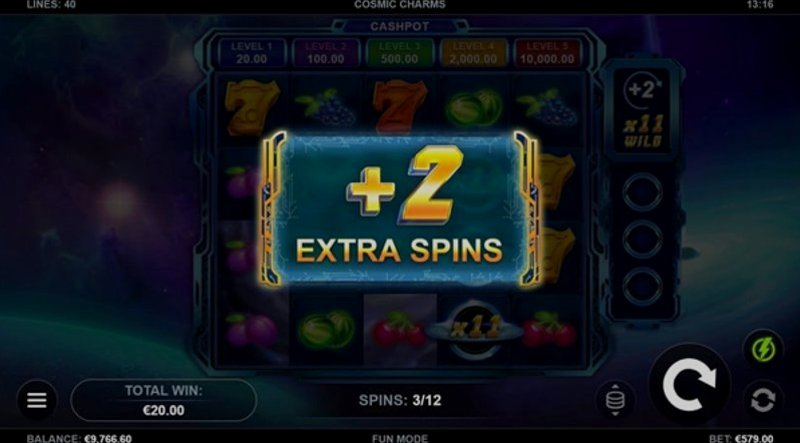The image size is (800, 443).
Task: Select the Level 1 20.00 cashpot
Action: click(x=252, y=53)
